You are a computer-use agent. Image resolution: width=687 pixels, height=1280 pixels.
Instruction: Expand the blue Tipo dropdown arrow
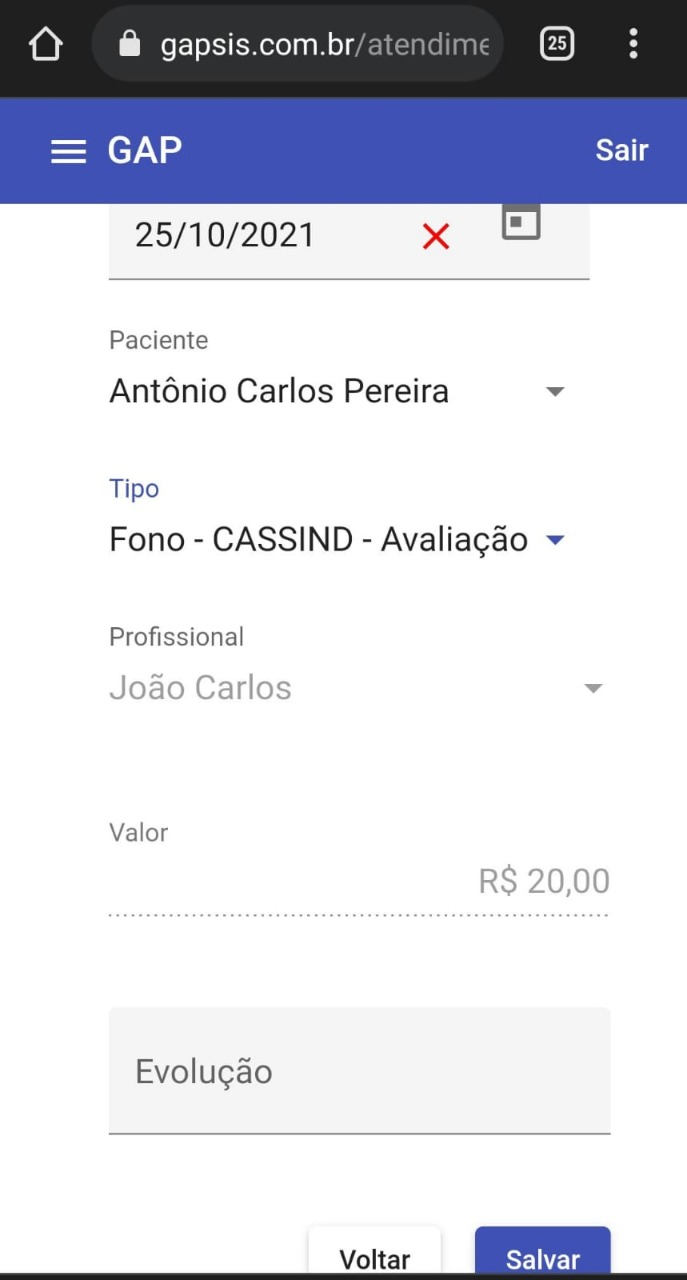[555, 541]
